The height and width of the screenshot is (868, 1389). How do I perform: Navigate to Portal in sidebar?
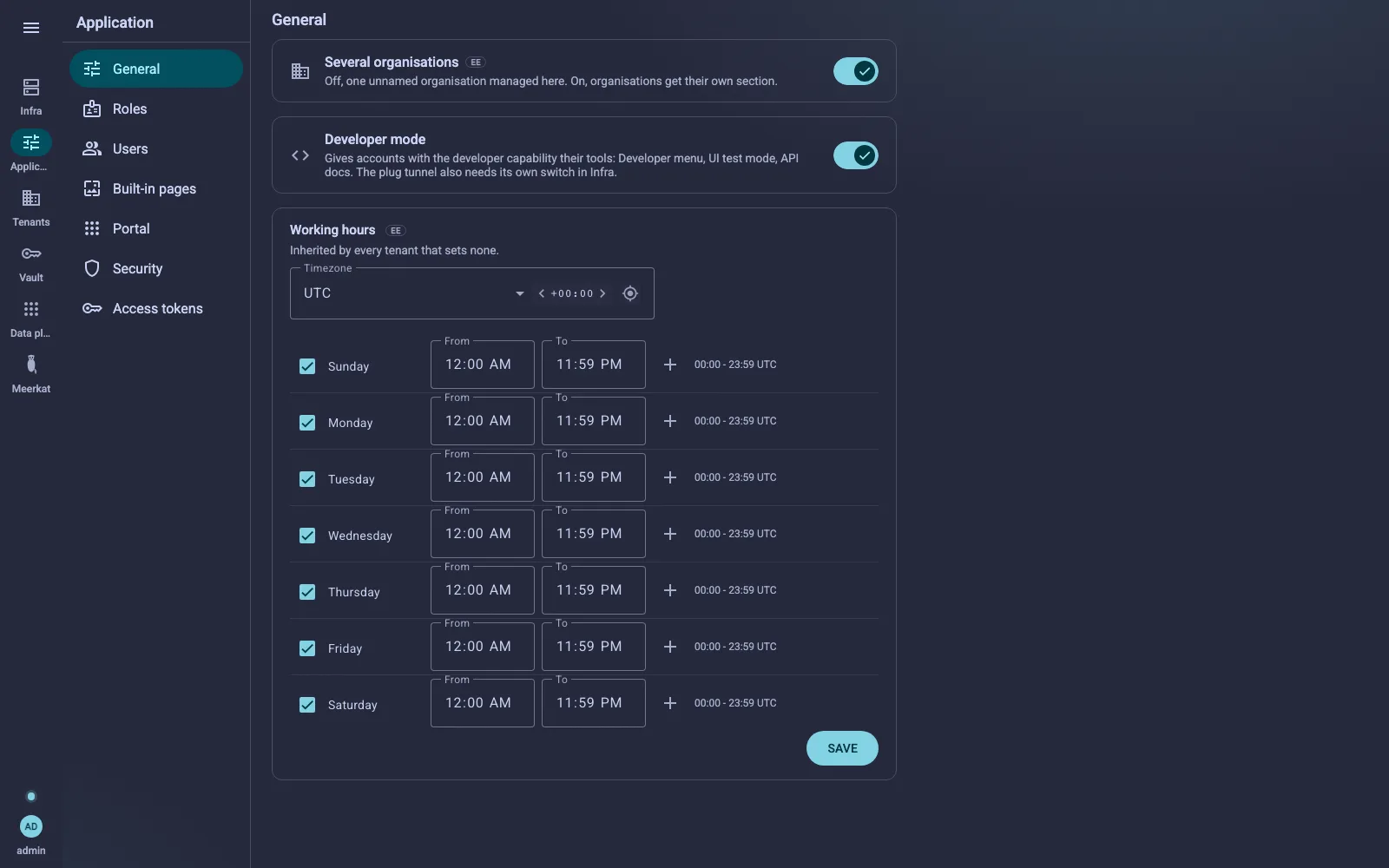156,228
